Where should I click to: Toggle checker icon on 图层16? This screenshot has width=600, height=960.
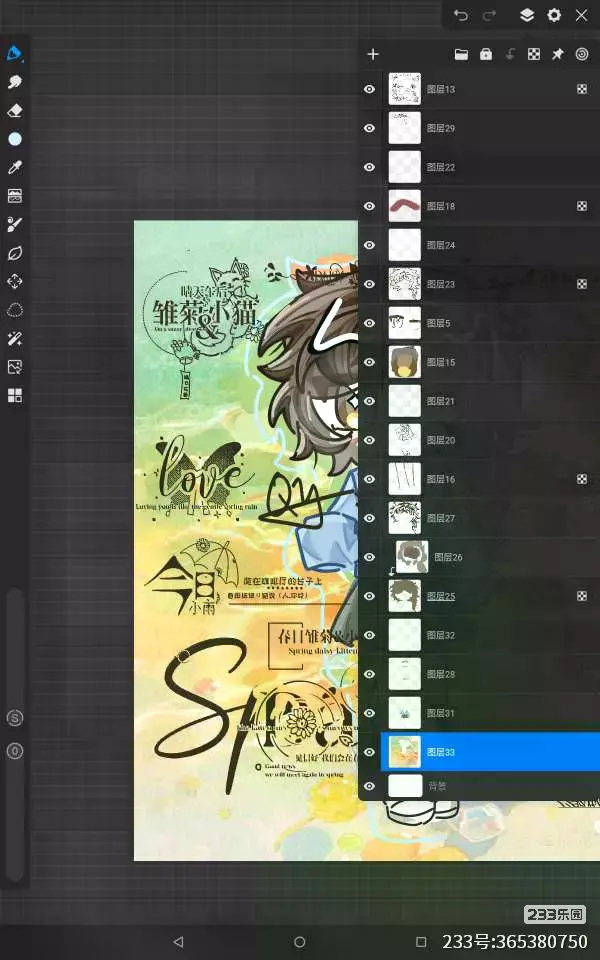tap(582, 479)
